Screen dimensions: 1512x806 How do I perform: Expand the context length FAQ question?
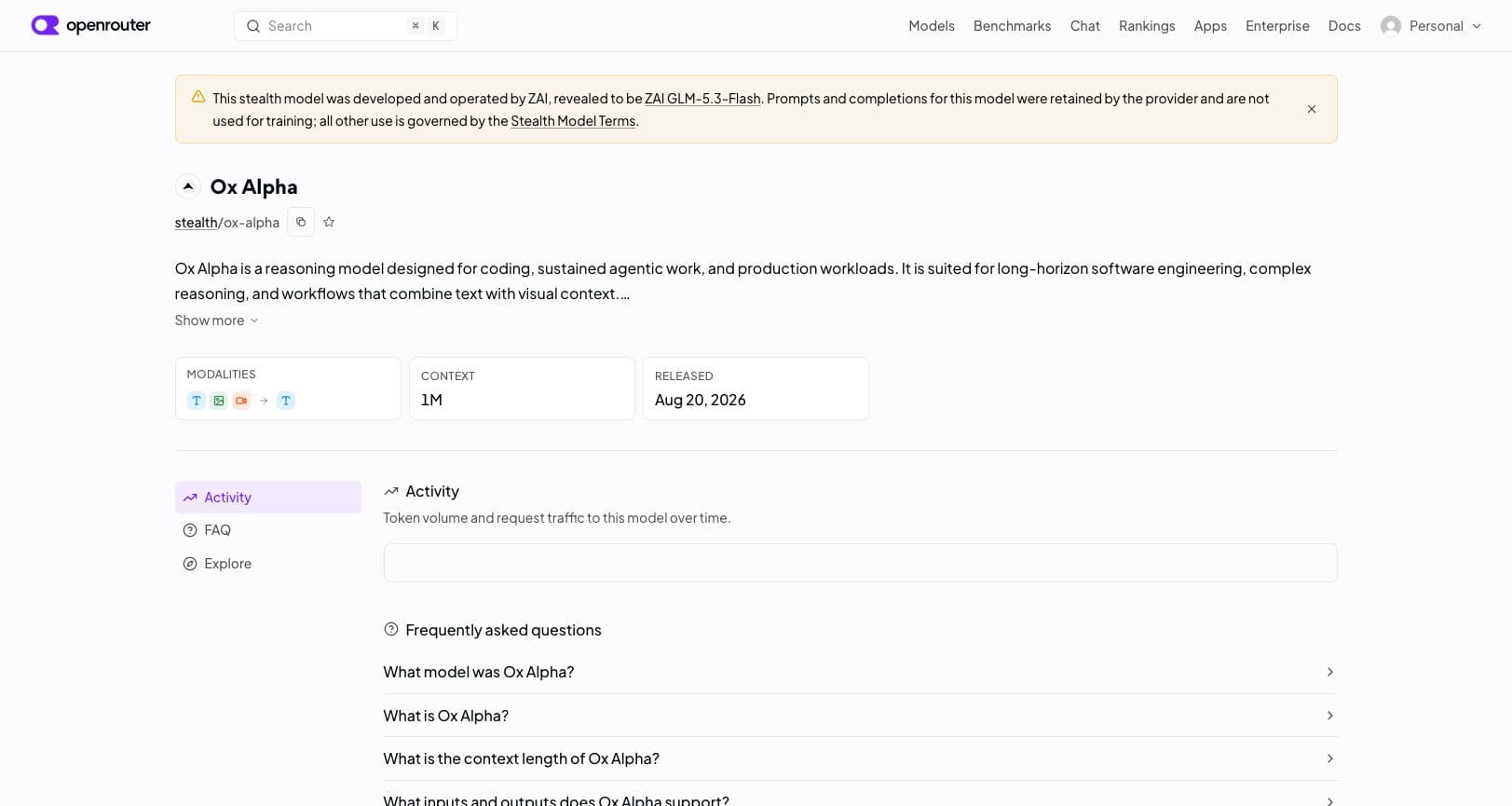pyautogui.click(x=861, y=758)
